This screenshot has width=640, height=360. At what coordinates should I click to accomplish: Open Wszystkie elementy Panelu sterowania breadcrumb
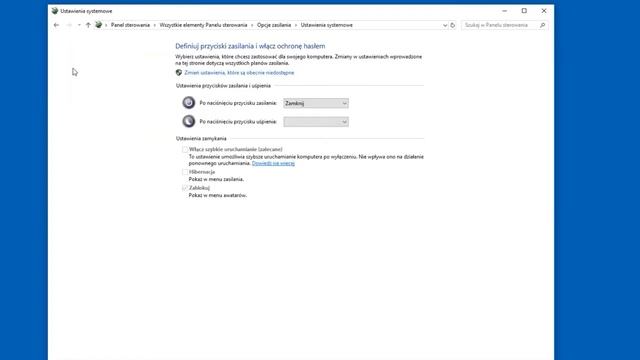203,25
